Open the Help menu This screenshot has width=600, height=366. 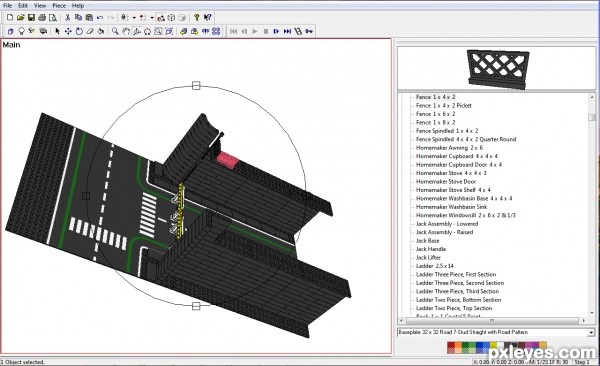point(78,6)
